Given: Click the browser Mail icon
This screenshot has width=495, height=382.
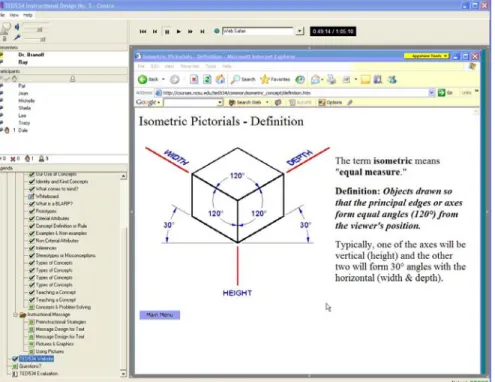Looking at the screenshot, I should pos(315,79).
